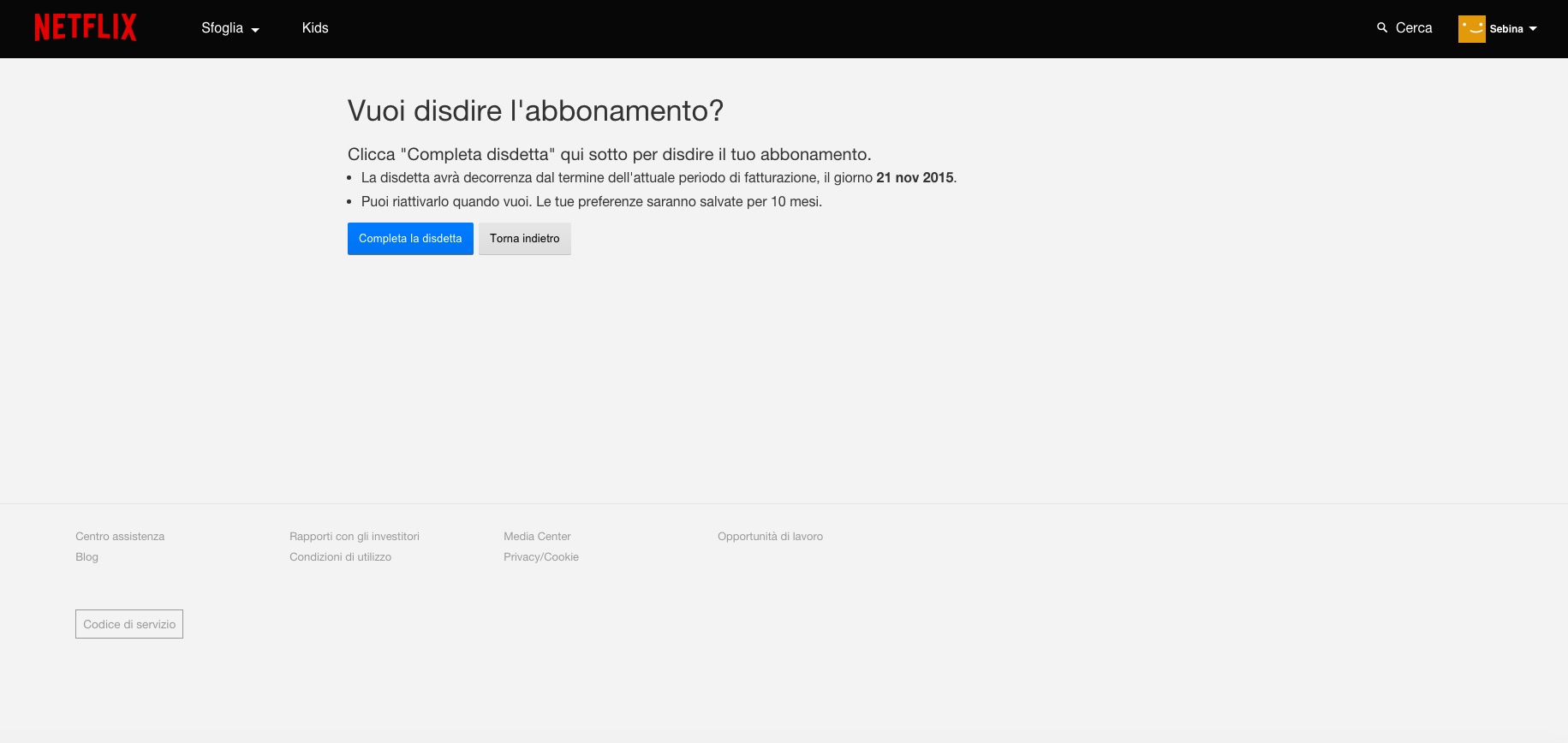This screenshot has height=743, width=1568.
Task: Click the arrow next to Sfoglia
Action: [x=255, y=30]
